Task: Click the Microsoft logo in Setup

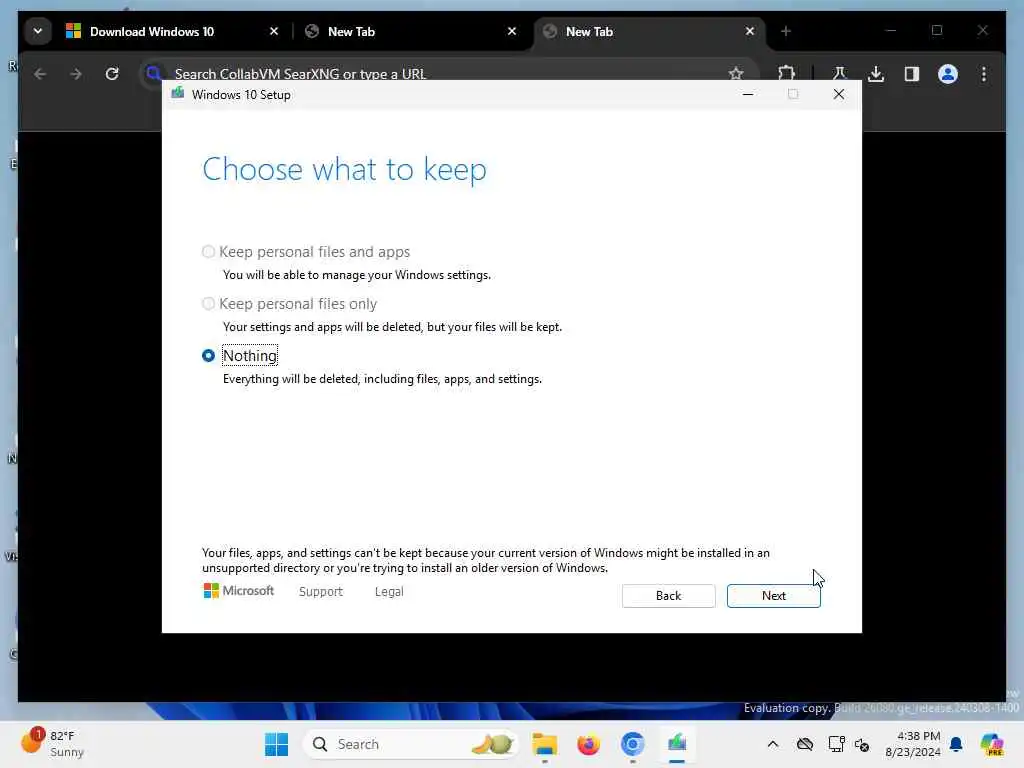Action: [238, 591]
